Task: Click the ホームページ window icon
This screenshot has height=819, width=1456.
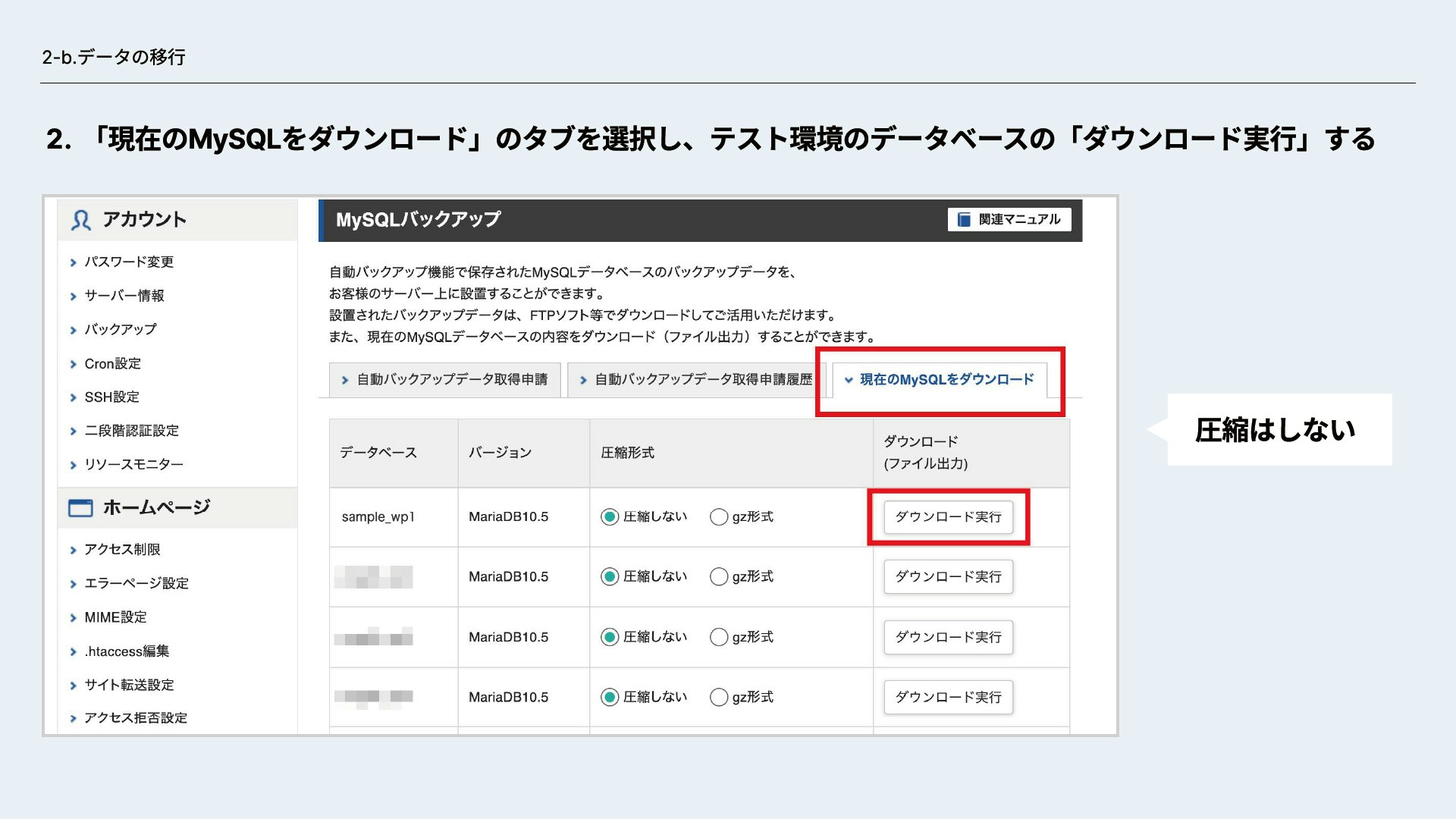Action: coord(80,507)
